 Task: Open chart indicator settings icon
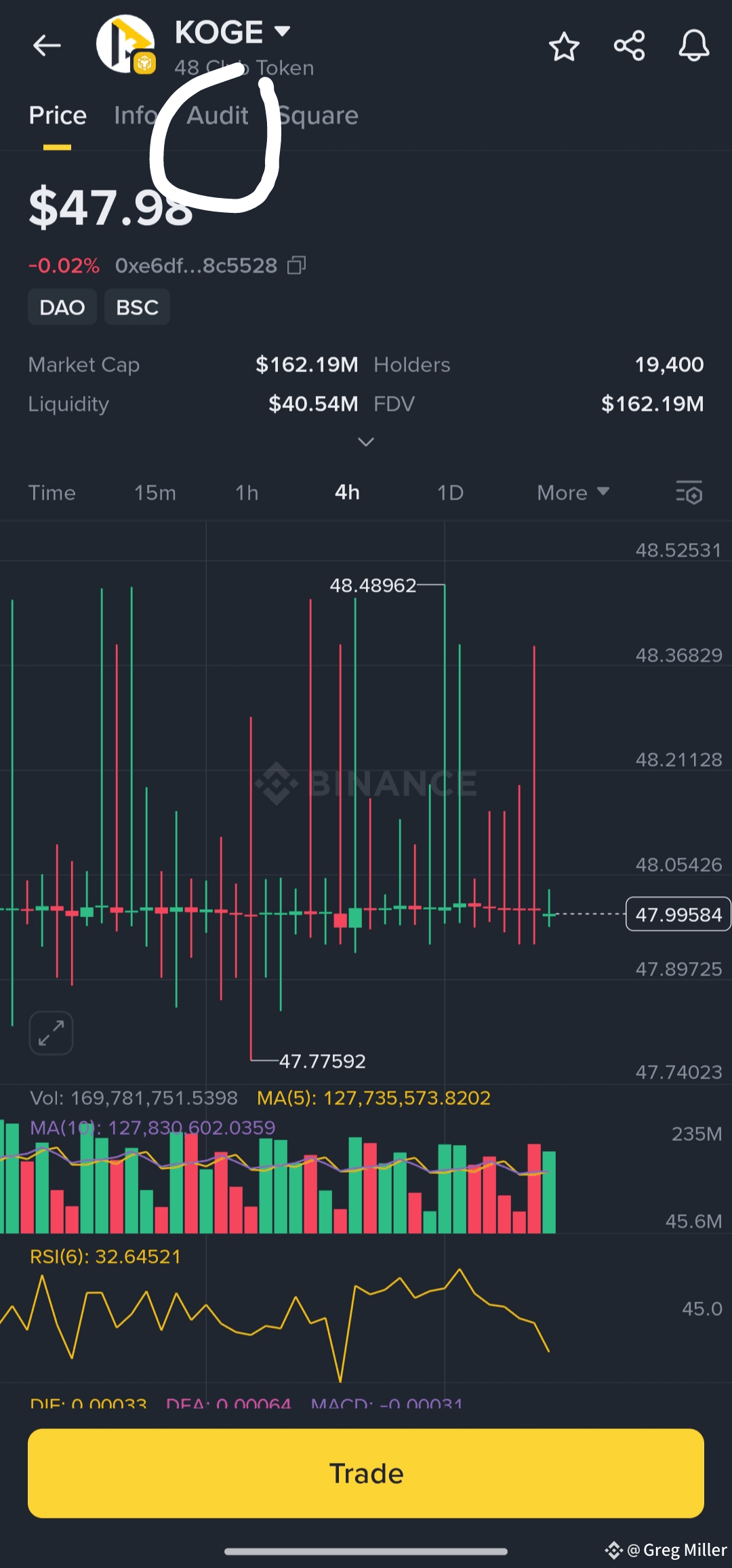689,492
